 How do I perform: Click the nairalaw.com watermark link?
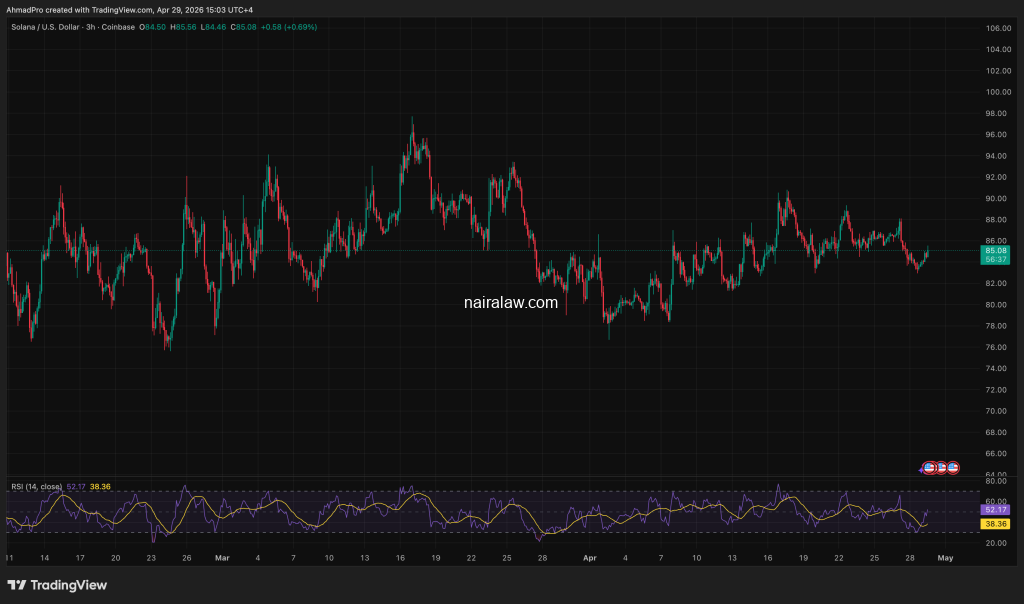tap(511, 301)
